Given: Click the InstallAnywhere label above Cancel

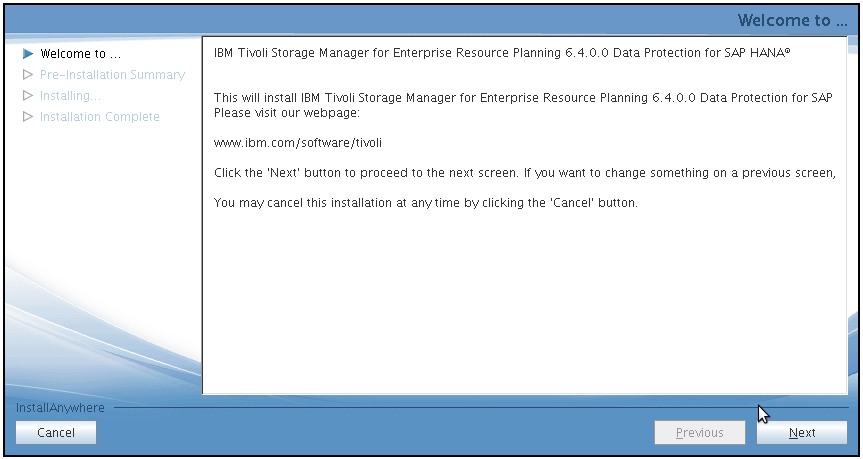Looking at the screenshot, I should [60, 408].
